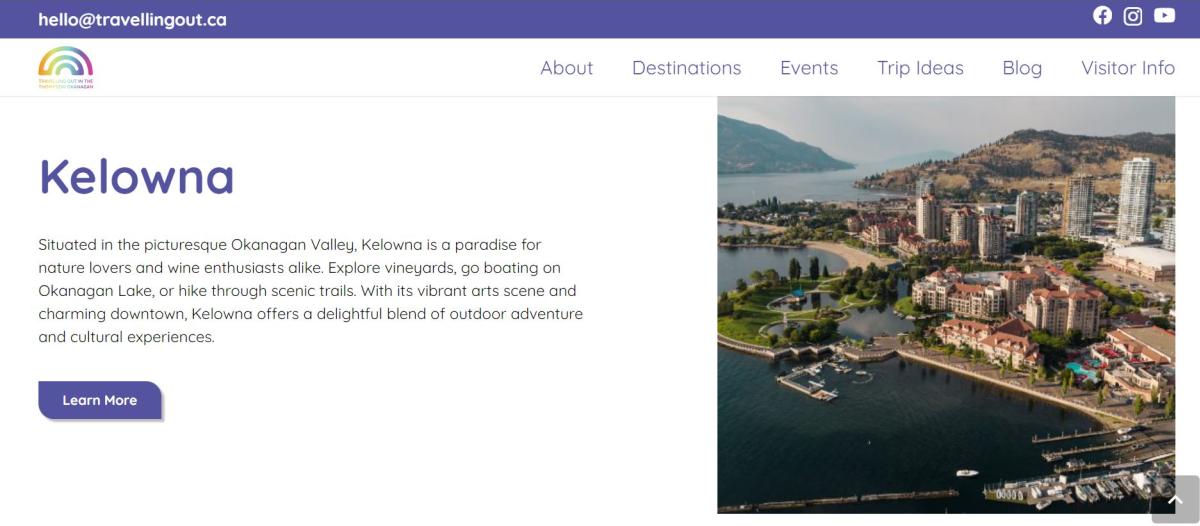Expand the Visitor Info menu

coord(1127,68)
